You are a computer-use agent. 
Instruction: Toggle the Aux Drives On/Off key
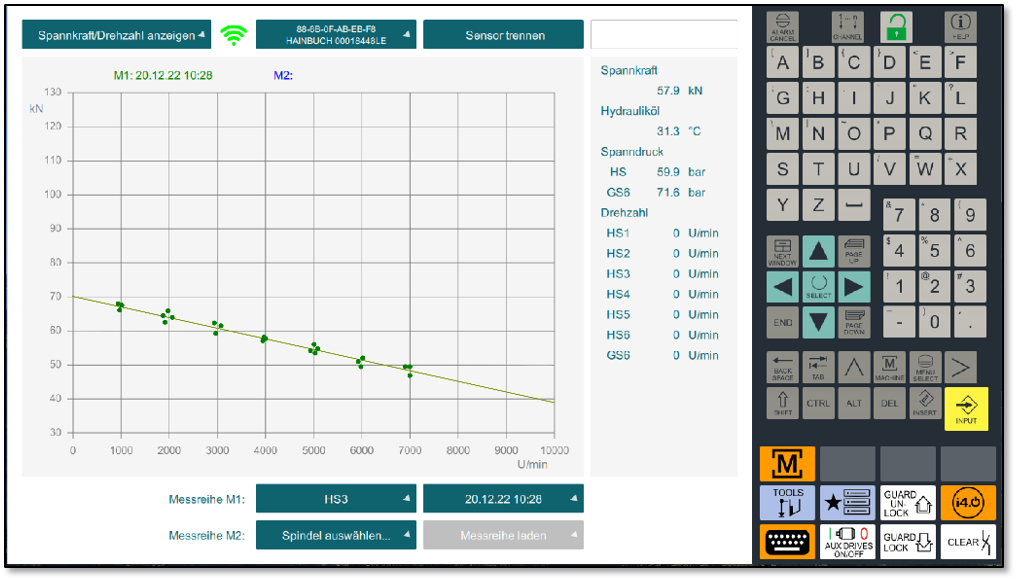(x=848, y=541)
